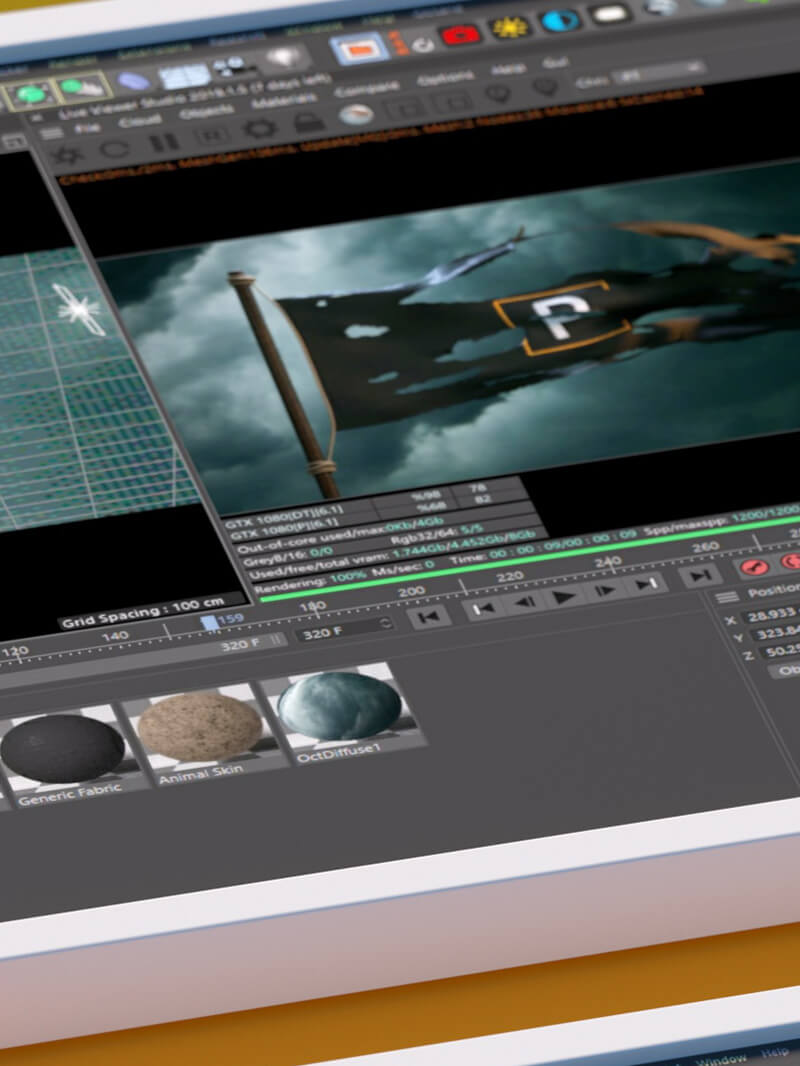Click the stepper arrows on the 320 F field
Screen dimensions: 800x1066
click(x=386, y=623)
